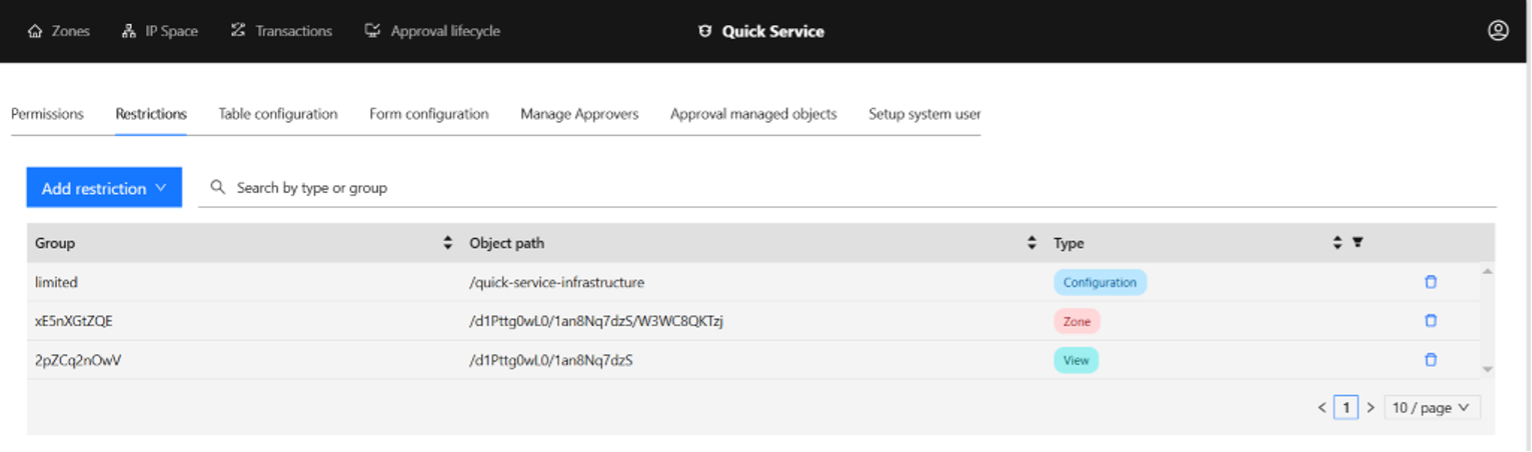Go to the next results page
The height and width of the screenshot is (452, 1532).
click(x=1370, y=408)
